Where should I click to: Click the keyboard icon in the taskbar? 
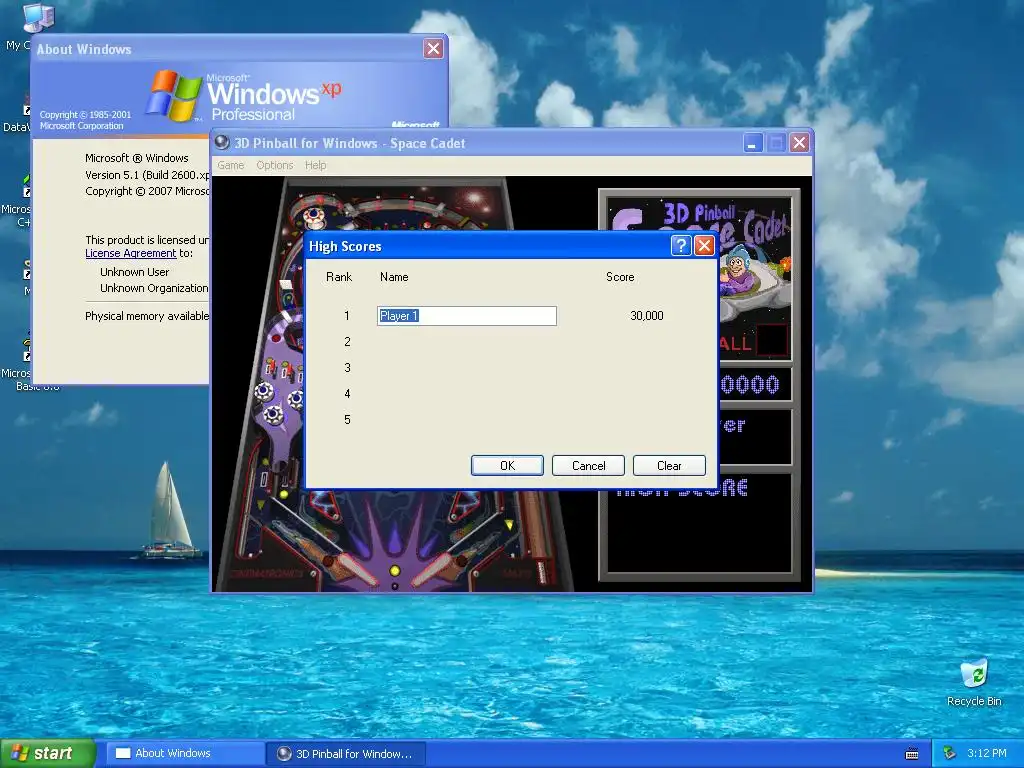coord(912,754)
